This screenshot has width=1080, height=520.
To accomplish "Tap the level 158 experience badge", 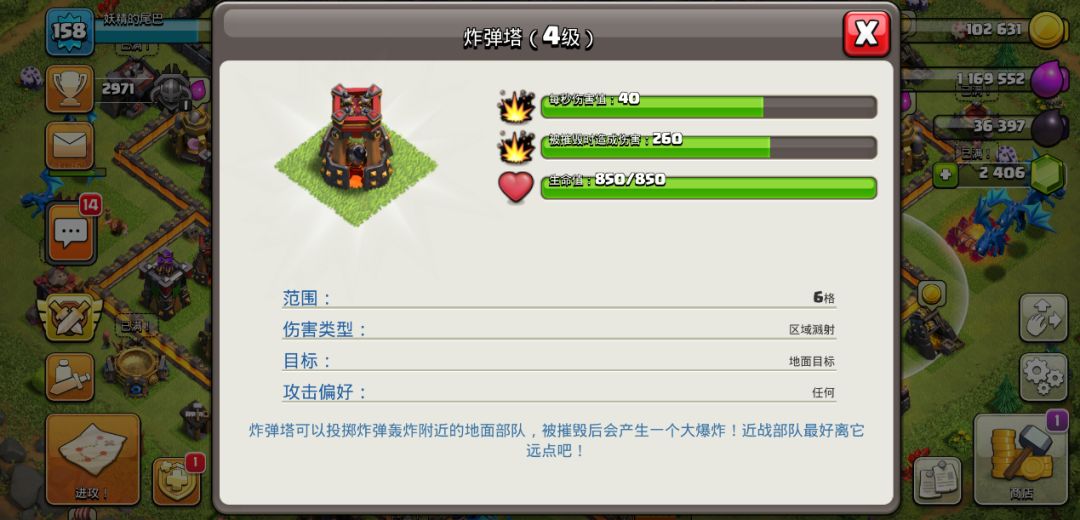I will [70, 32].
